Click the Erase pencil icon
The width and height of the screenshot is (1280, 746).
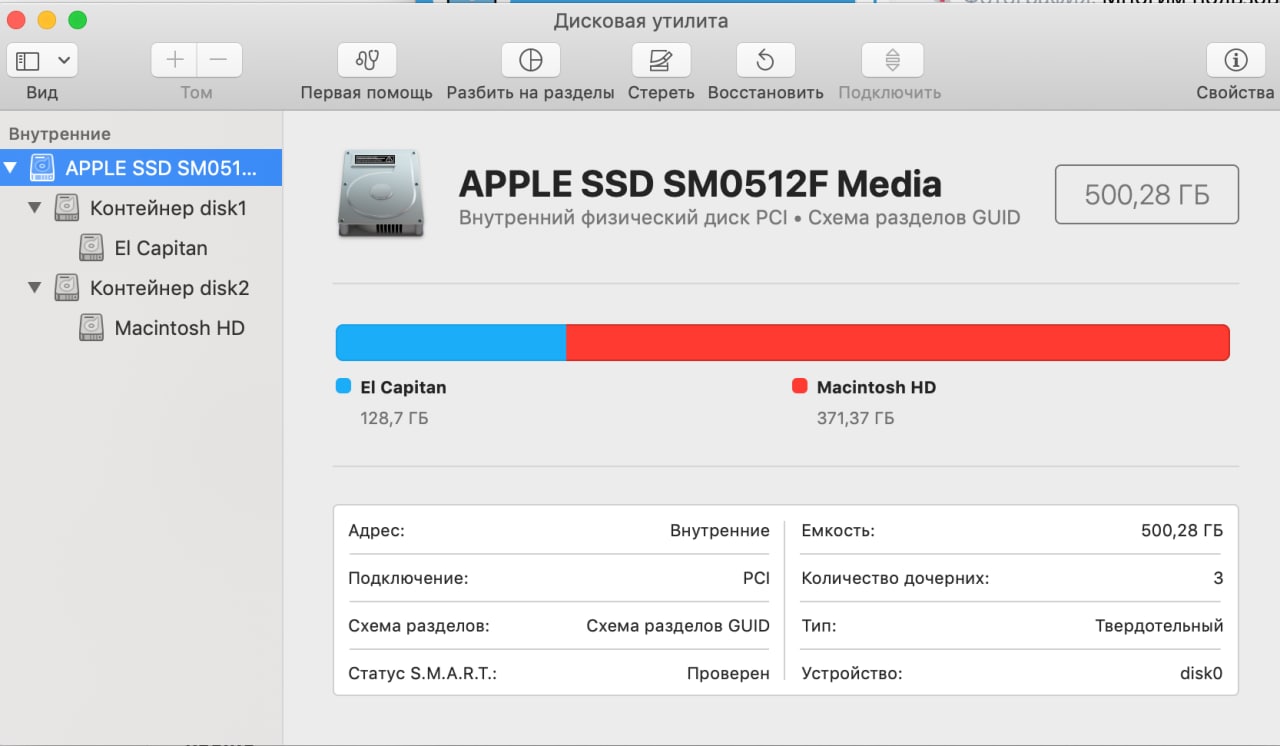(x=661, y=60)
